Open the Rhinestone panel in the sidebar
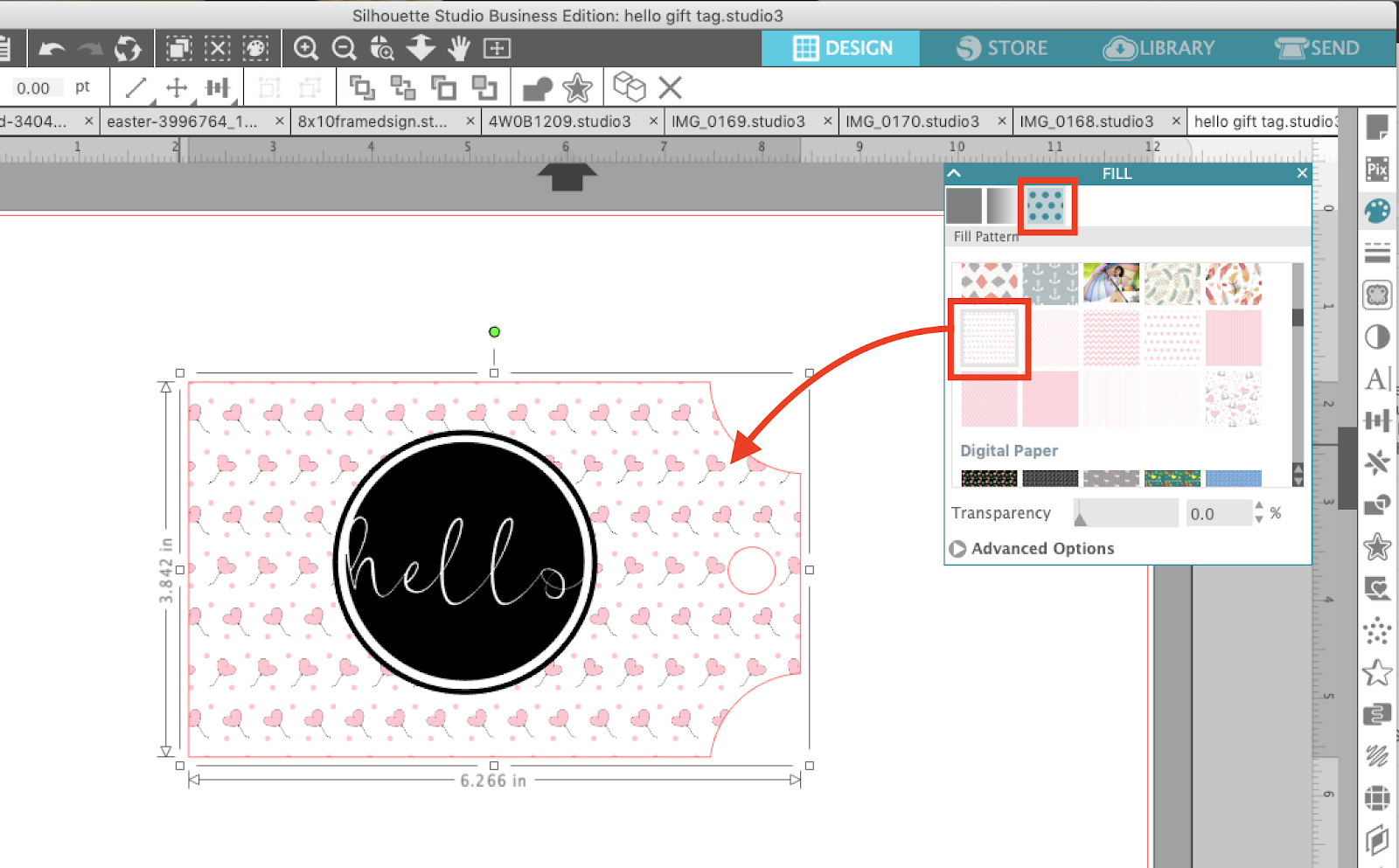 (x=1377, y=631)
